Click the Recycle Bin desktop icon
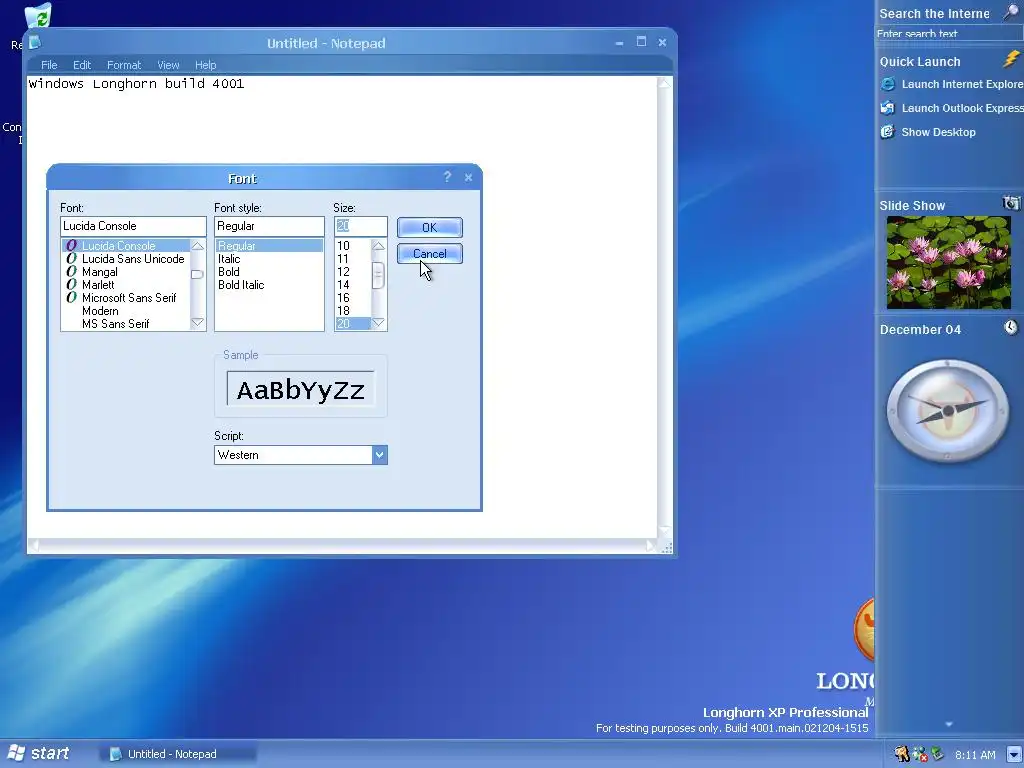The height and width of the screenshot is (768, 1024). coord(38,16)
